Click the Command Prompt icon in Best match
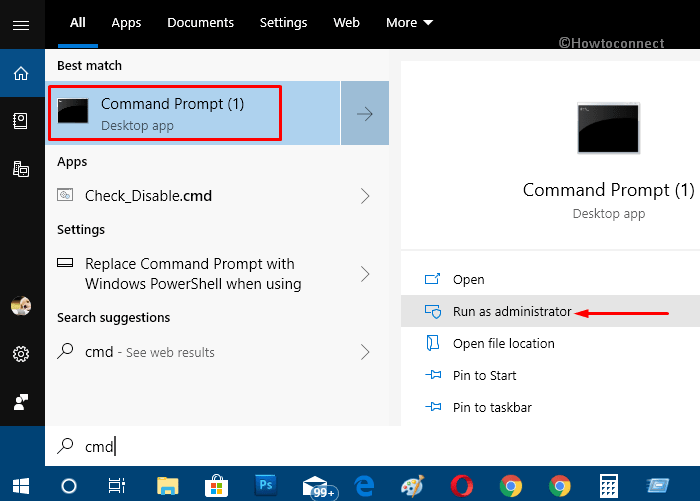700x501 pixels. pyautogui.click(x=73, y=111)
